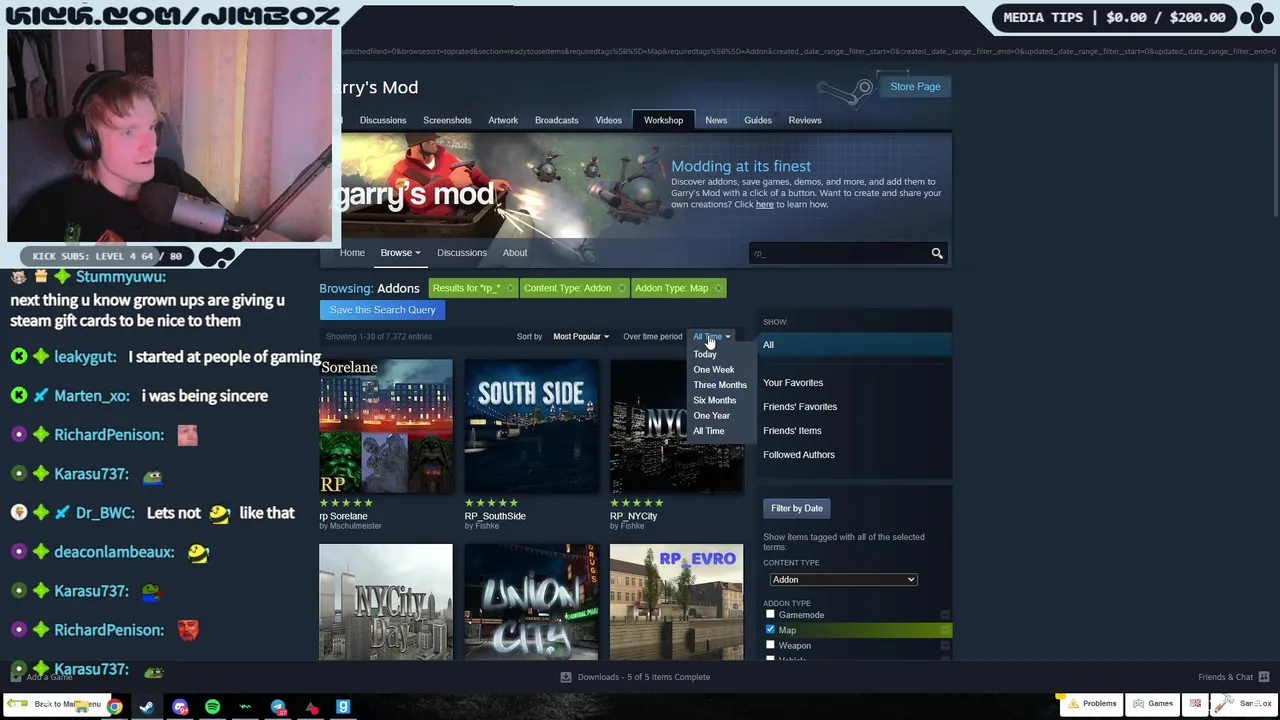
Task: Open the purple Discord-like taskbar icon
Action: click(x=180, y=707)
